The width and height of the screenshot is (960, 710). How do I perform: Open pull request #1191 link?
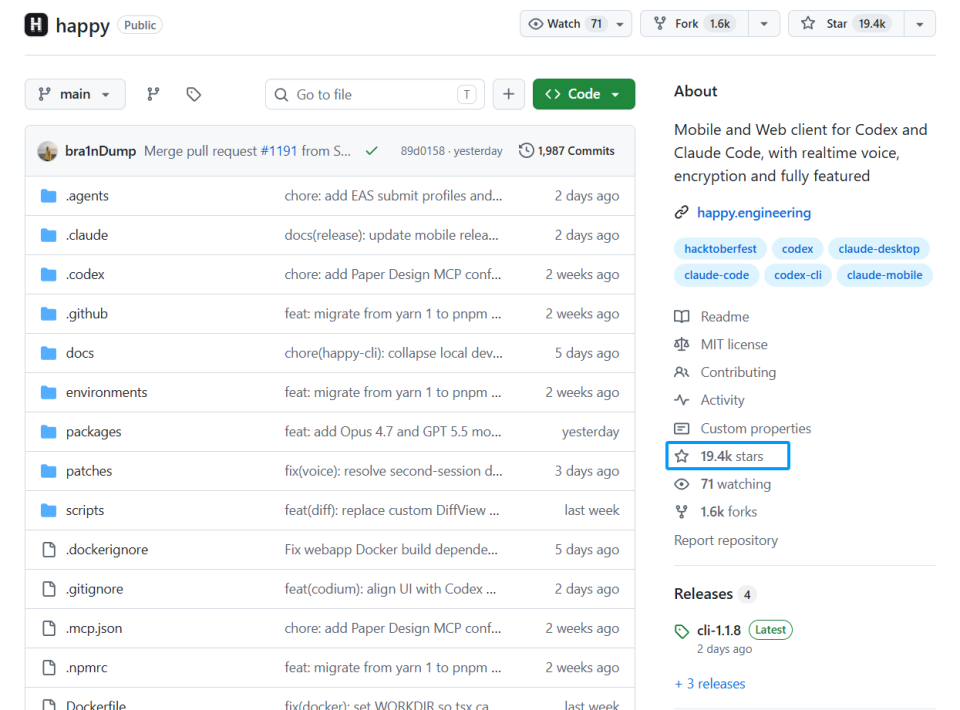pyautogui.click(x=279, y=151)
